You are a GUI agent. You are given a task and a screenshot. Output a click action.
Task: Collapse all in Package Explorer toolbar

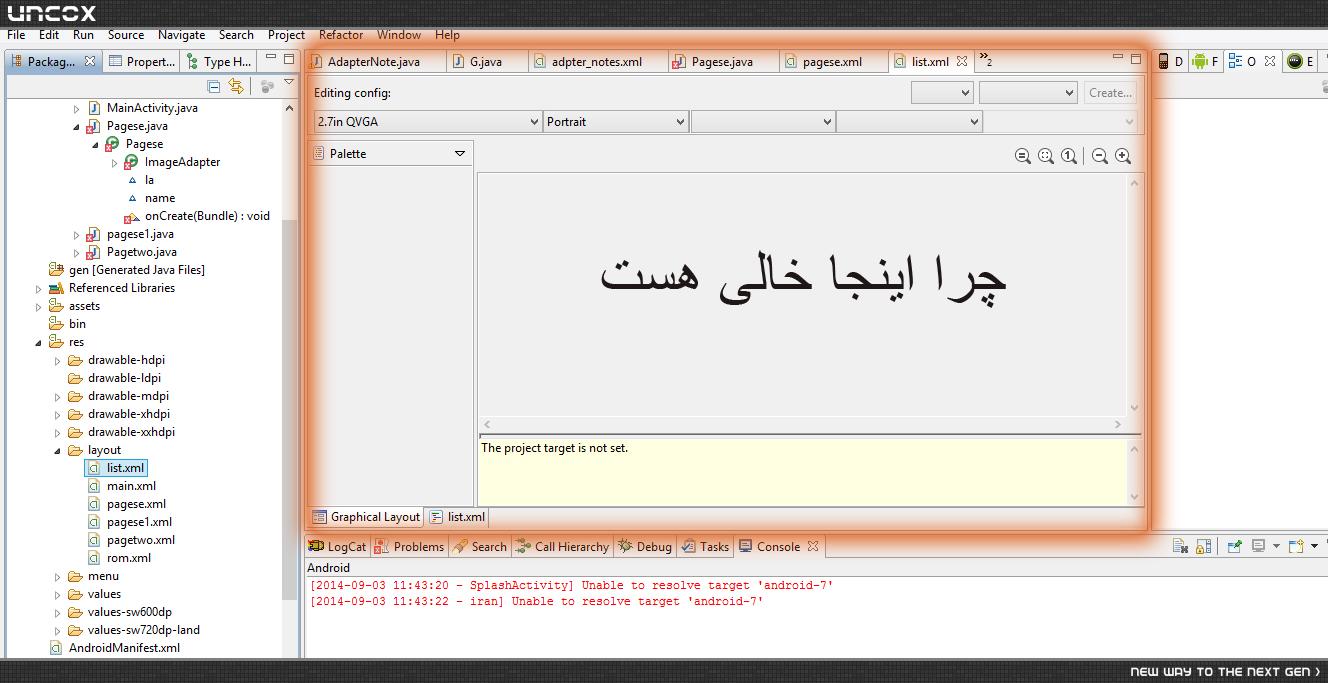213,87
